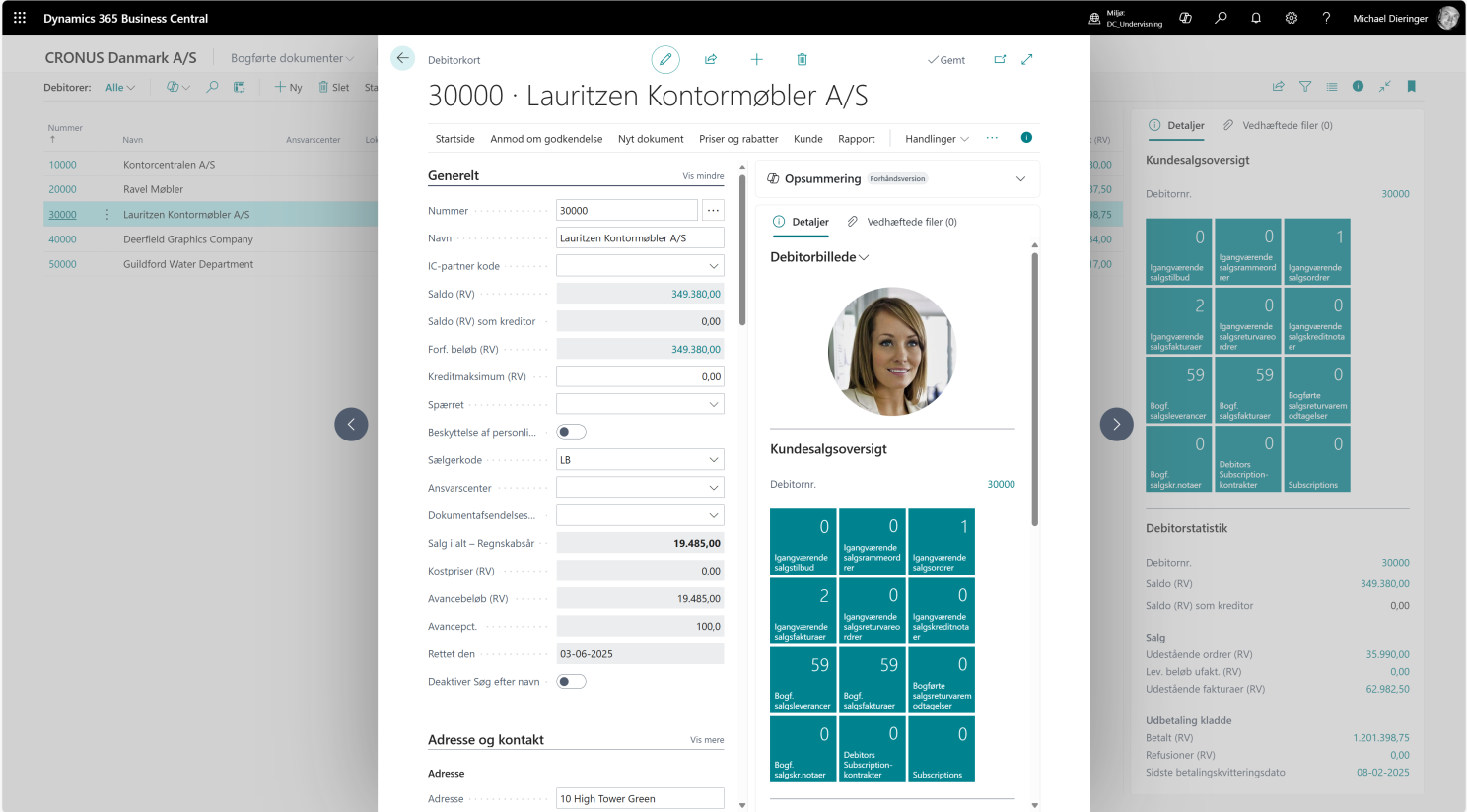The height and width of the screenshot is (812, 1467).
Task: Click the share icon in card header
Action: point(711,60)
